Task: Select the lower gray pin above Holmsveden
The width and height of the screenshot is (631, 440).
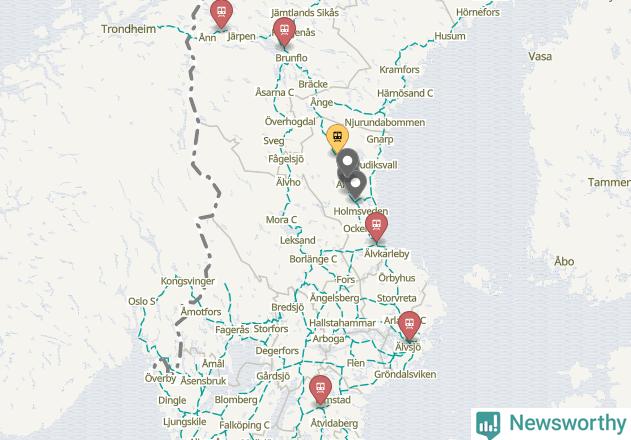Action: pyautogui.click(x=355, y=185)
